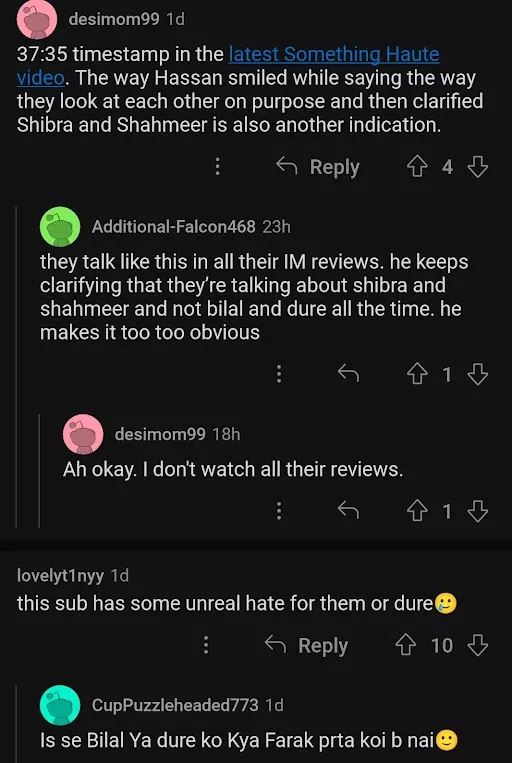The width and height of the screenshot is (512, 763).
Task: Open the latest Something Haute video link
Action: tap(228, 66)
